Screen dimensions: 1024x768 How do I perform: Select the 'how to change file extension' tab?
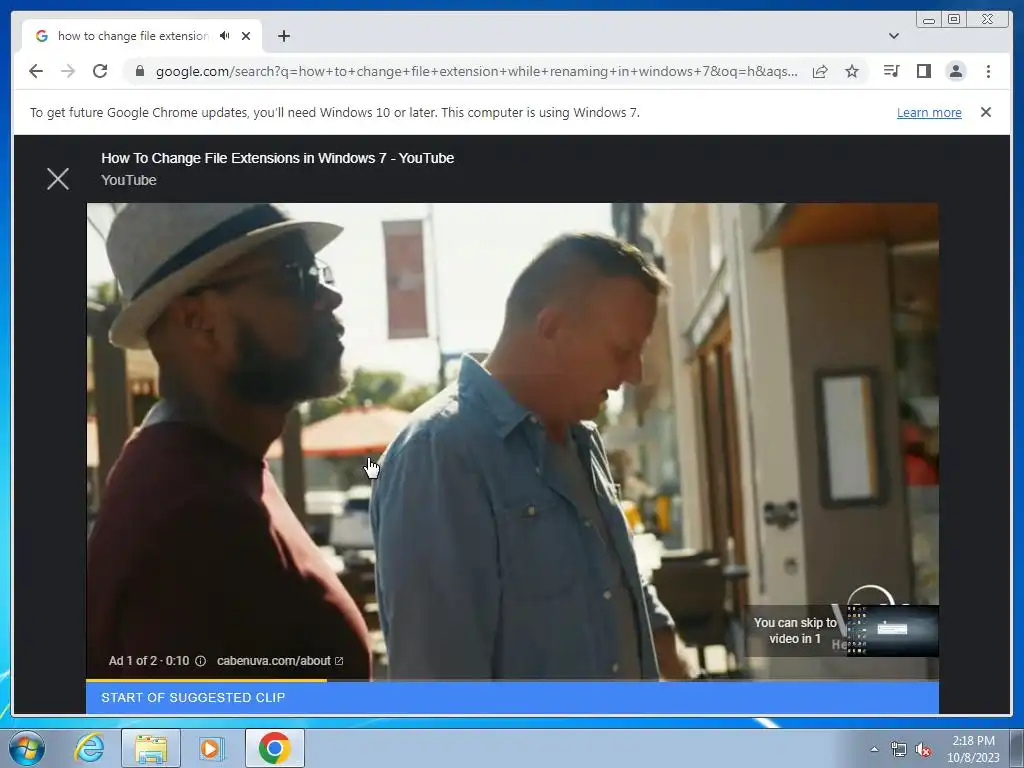(x=142, y=36)
